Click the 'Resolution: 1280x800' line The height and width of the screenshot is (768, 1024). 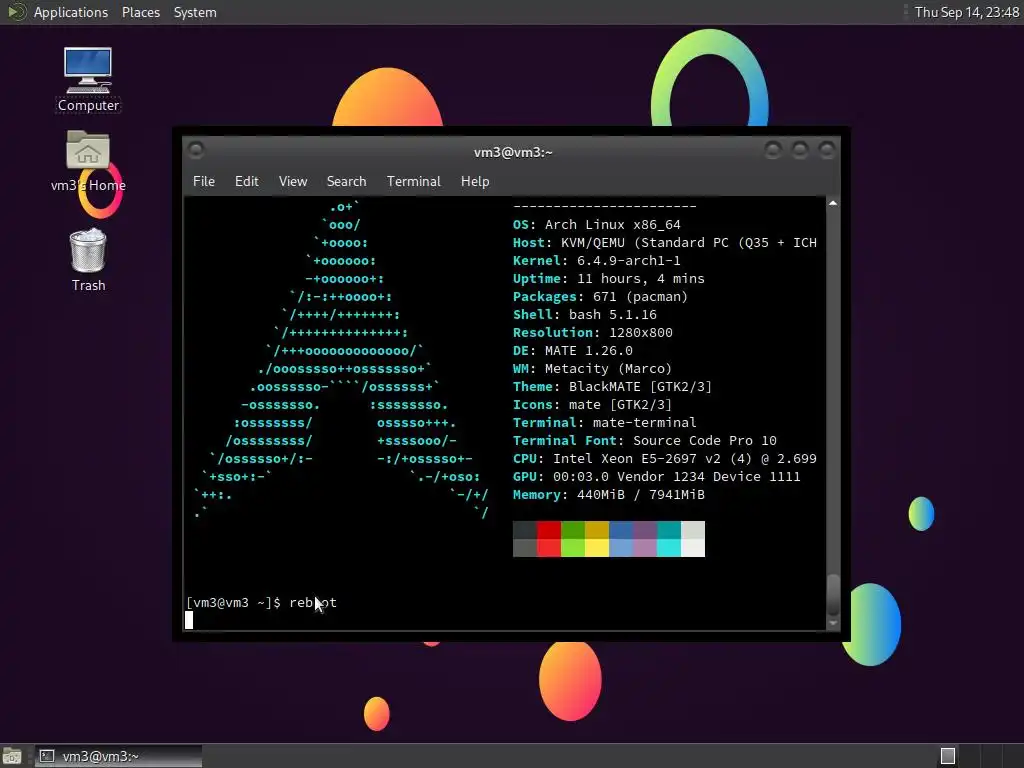[x=592, y=333]
